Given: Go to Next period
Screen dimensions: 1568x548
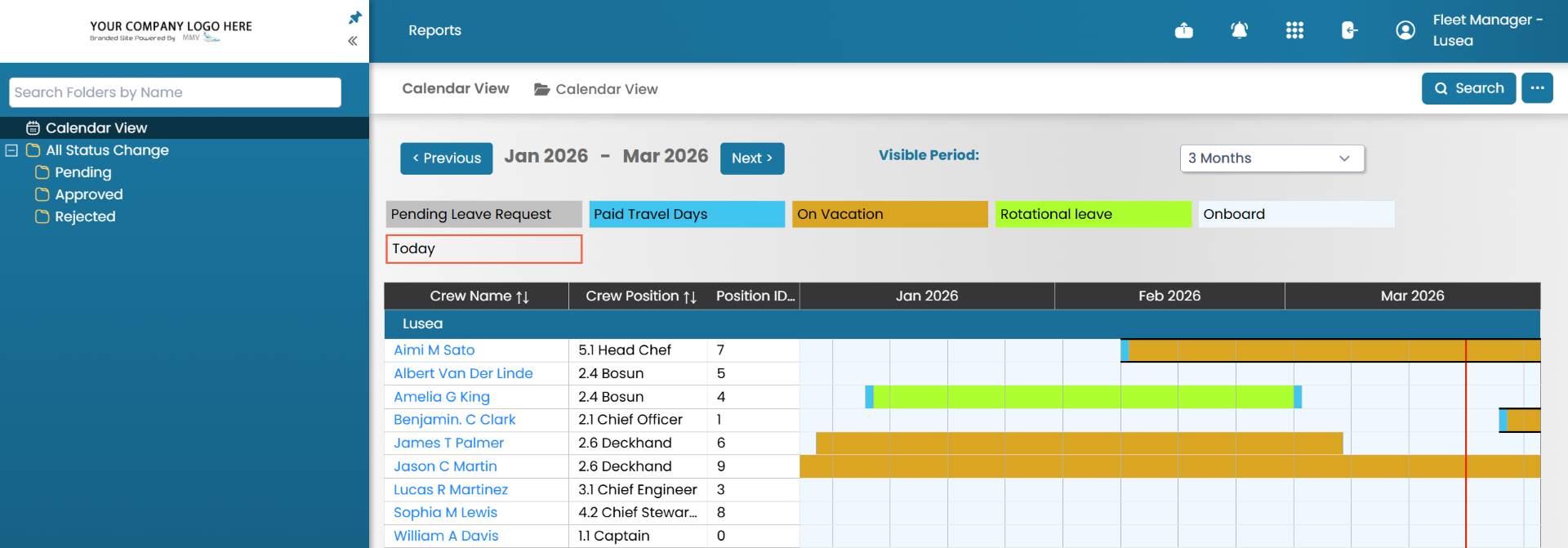Looking at the screenshot, I should tap(752, 158).
